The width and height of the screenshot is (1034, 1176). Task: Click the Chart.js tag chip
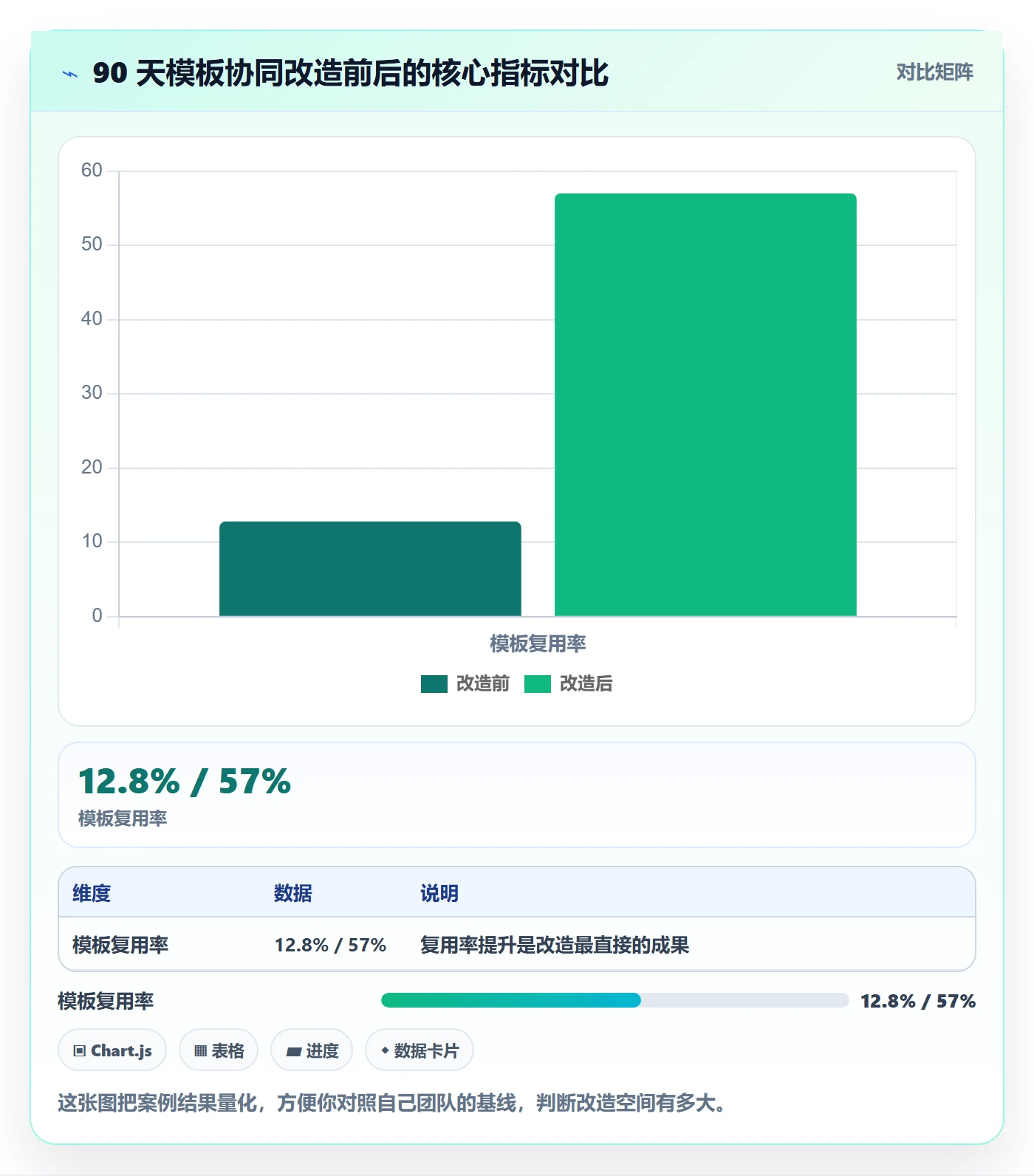click(112, 1050)
